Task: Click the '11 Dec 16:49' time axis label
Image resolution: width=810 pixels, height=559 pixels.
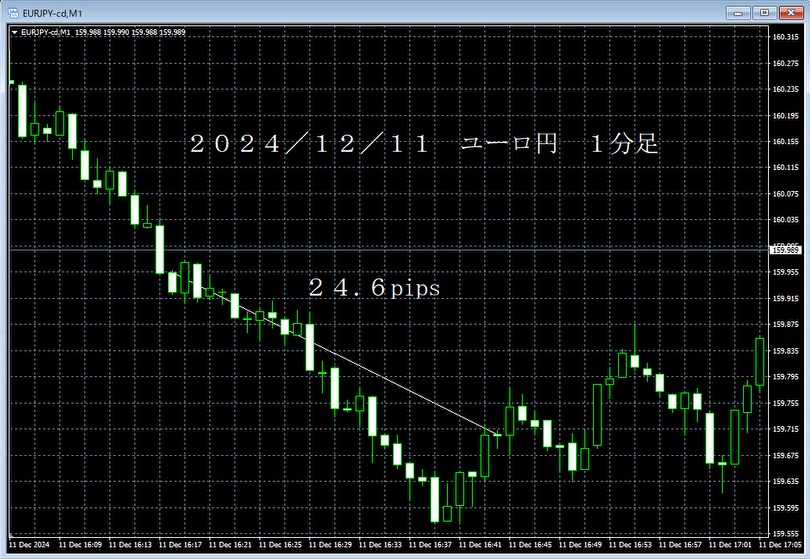Action: click(580, 545)
